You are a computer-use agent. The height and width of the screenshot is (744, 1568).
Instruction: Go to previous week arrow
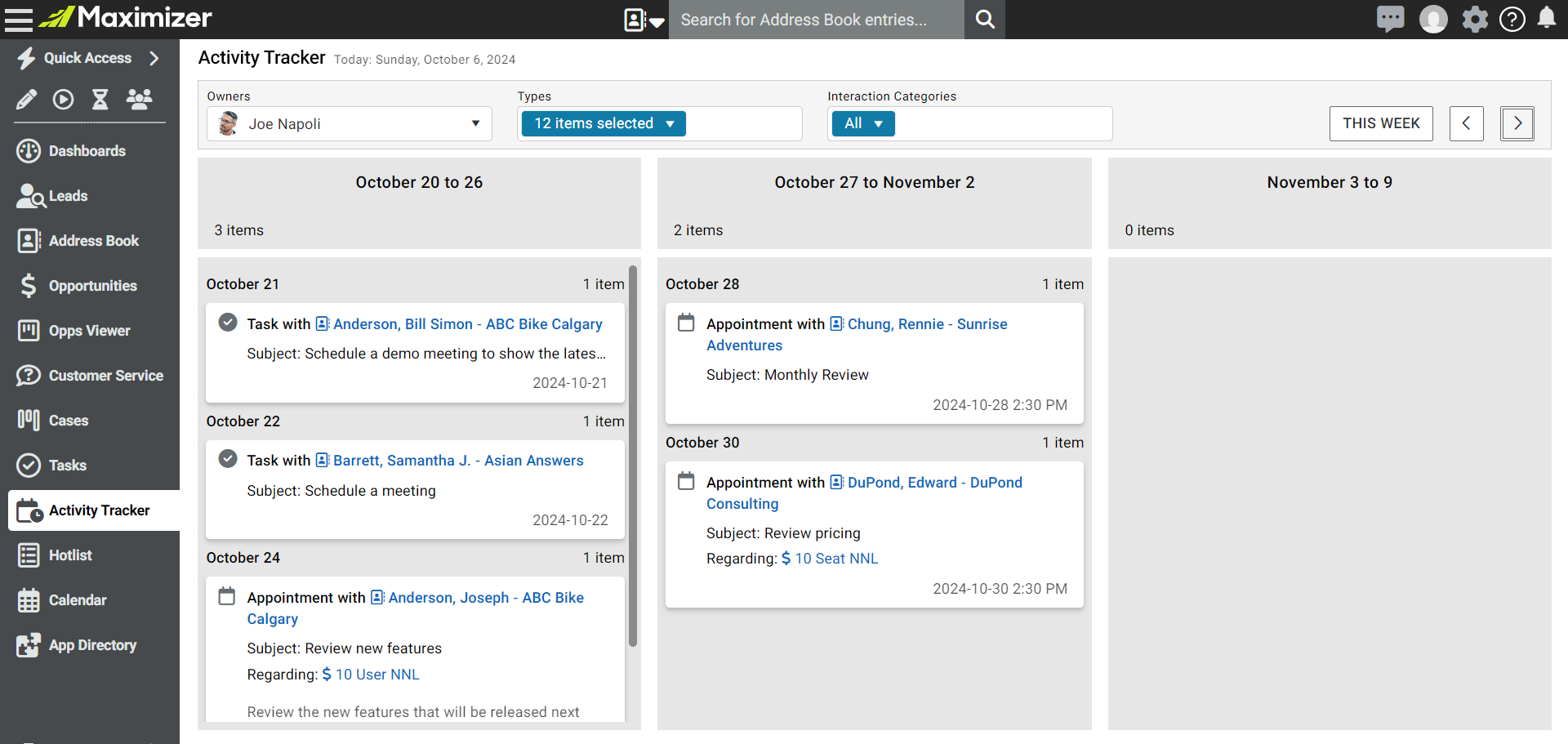tap(1467, 123)
